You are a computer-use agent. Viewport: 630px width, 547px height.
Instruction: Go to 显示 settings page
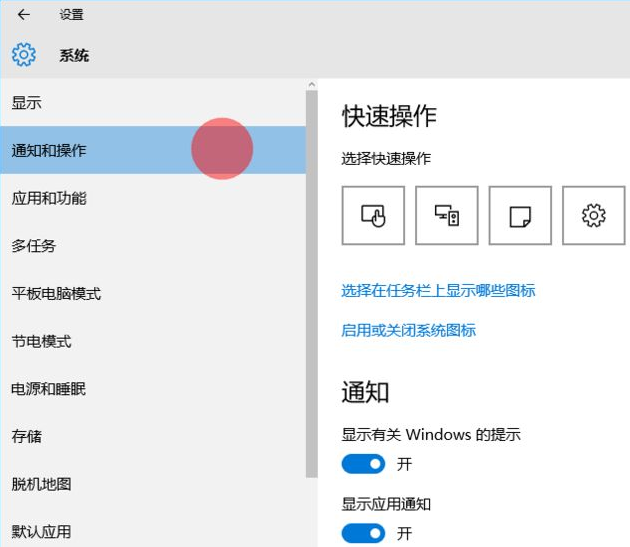[x=27, y=103]
